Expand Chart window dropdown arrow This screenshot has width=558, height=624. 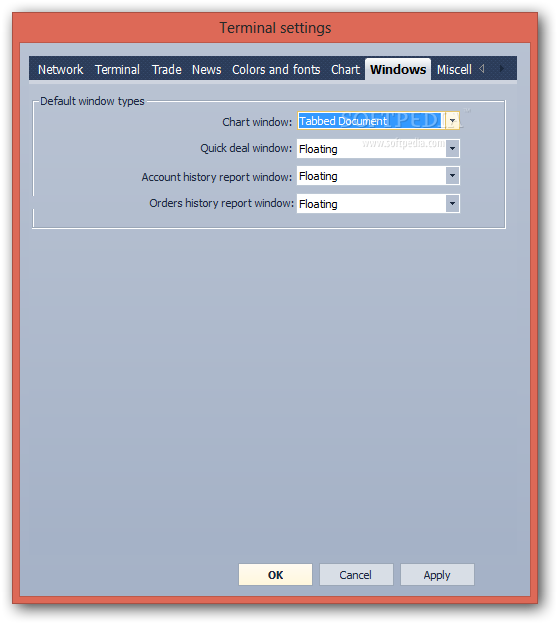pos(453,121)
